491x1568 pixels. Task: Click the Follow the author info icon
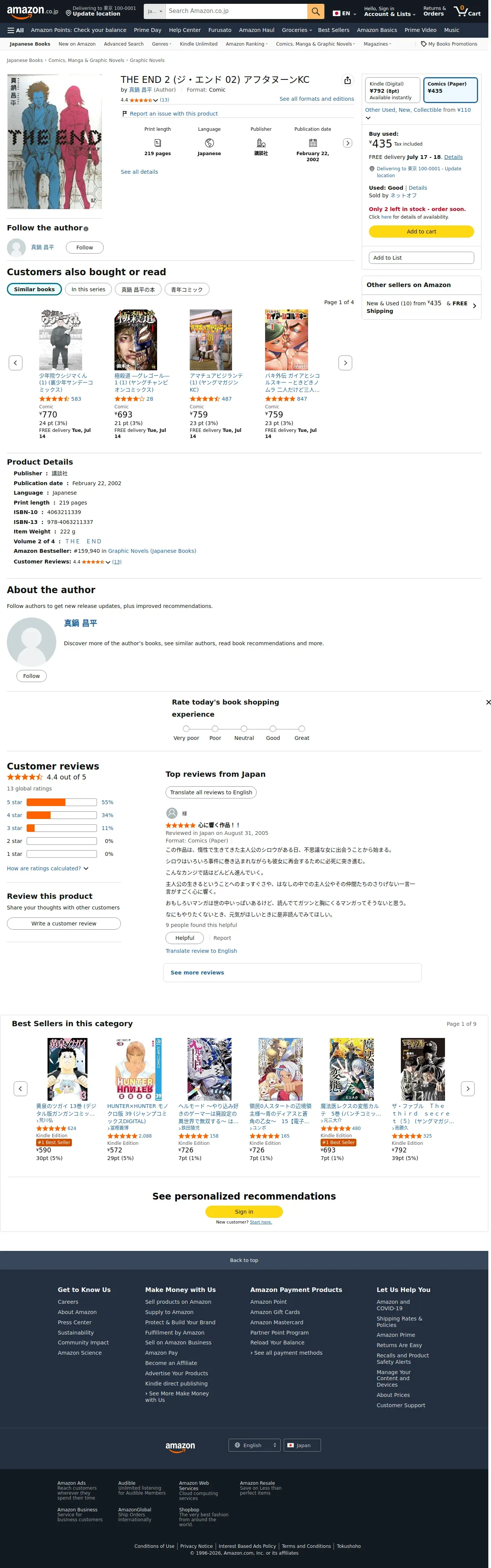tap(86, 229)
